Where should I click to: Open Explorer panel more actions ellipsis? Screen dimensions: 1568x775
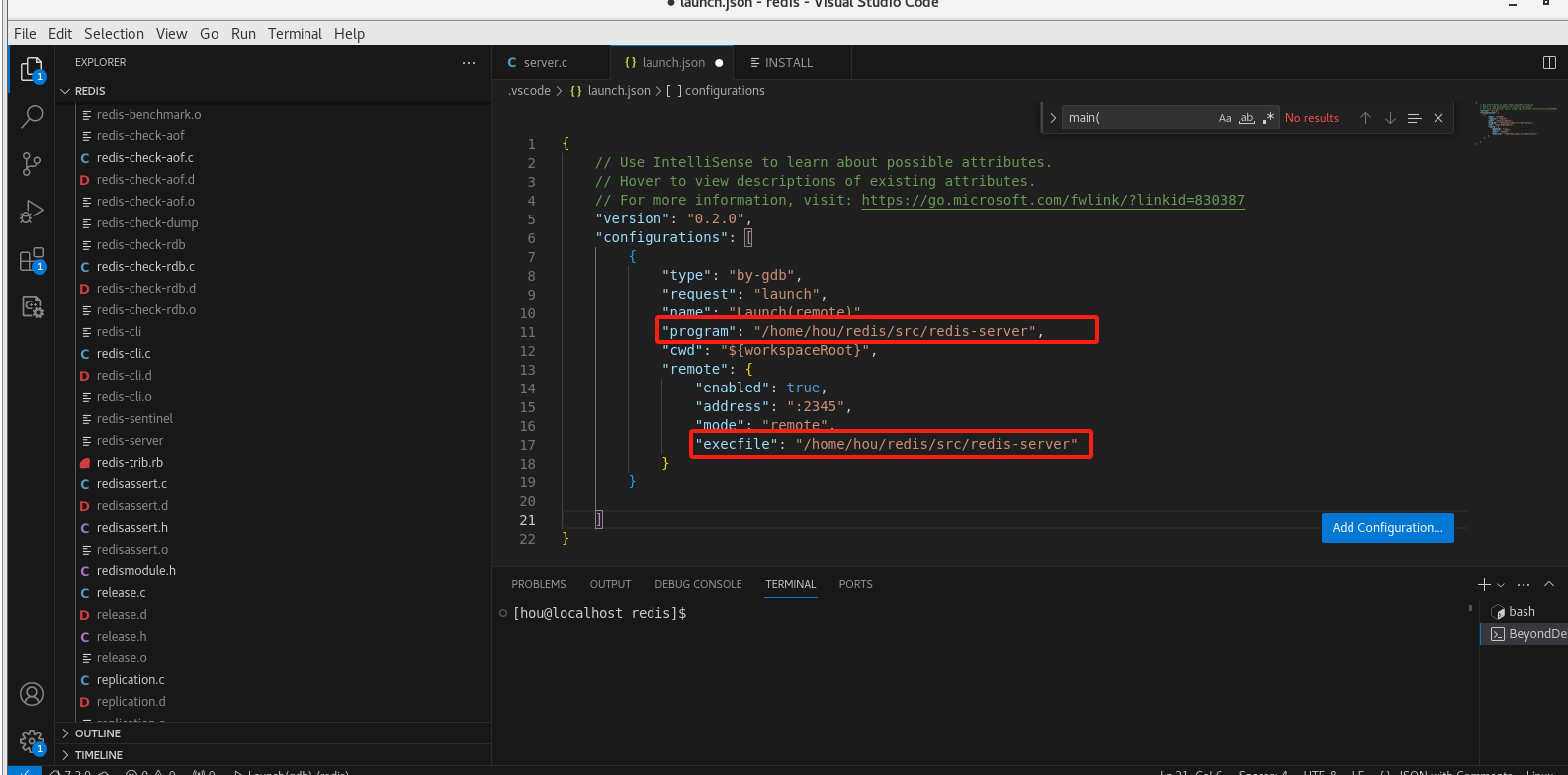click(468, 62)
